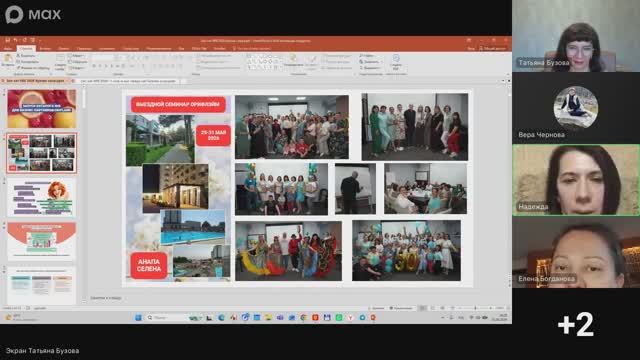
Task: Open the shapes gallery in the ribbon
Action: [x=264, y=62]
